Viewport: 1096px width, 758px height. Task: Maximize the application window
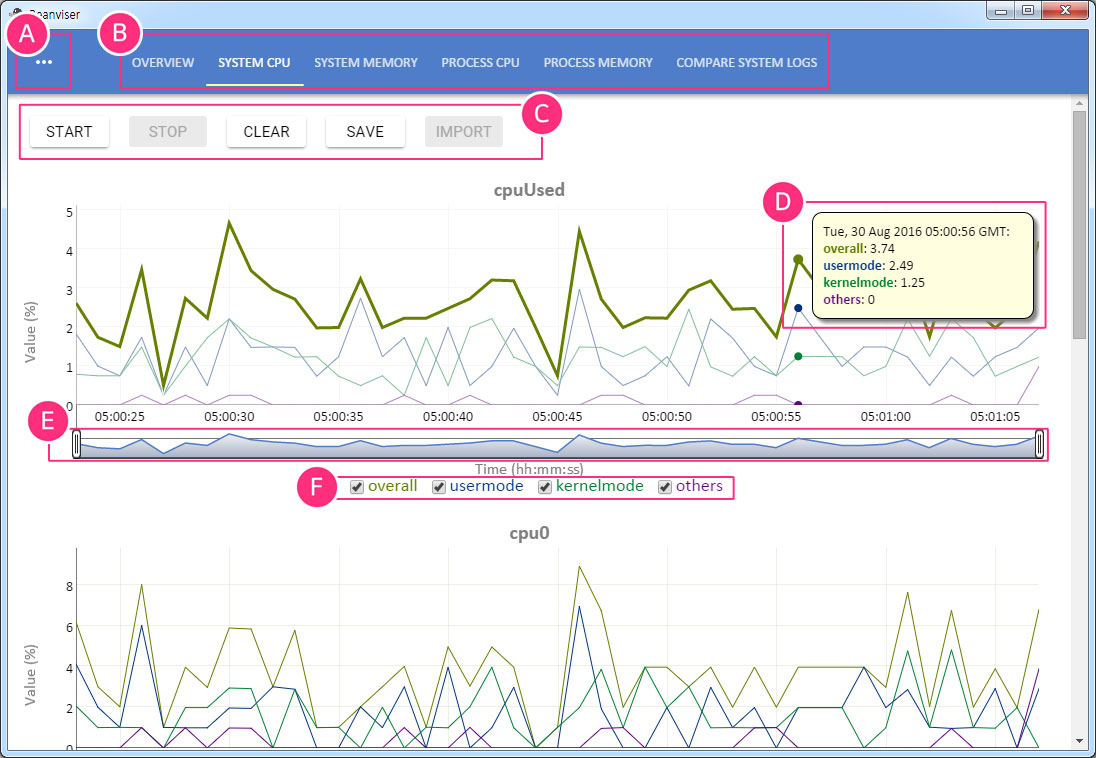coord(1027,12)
